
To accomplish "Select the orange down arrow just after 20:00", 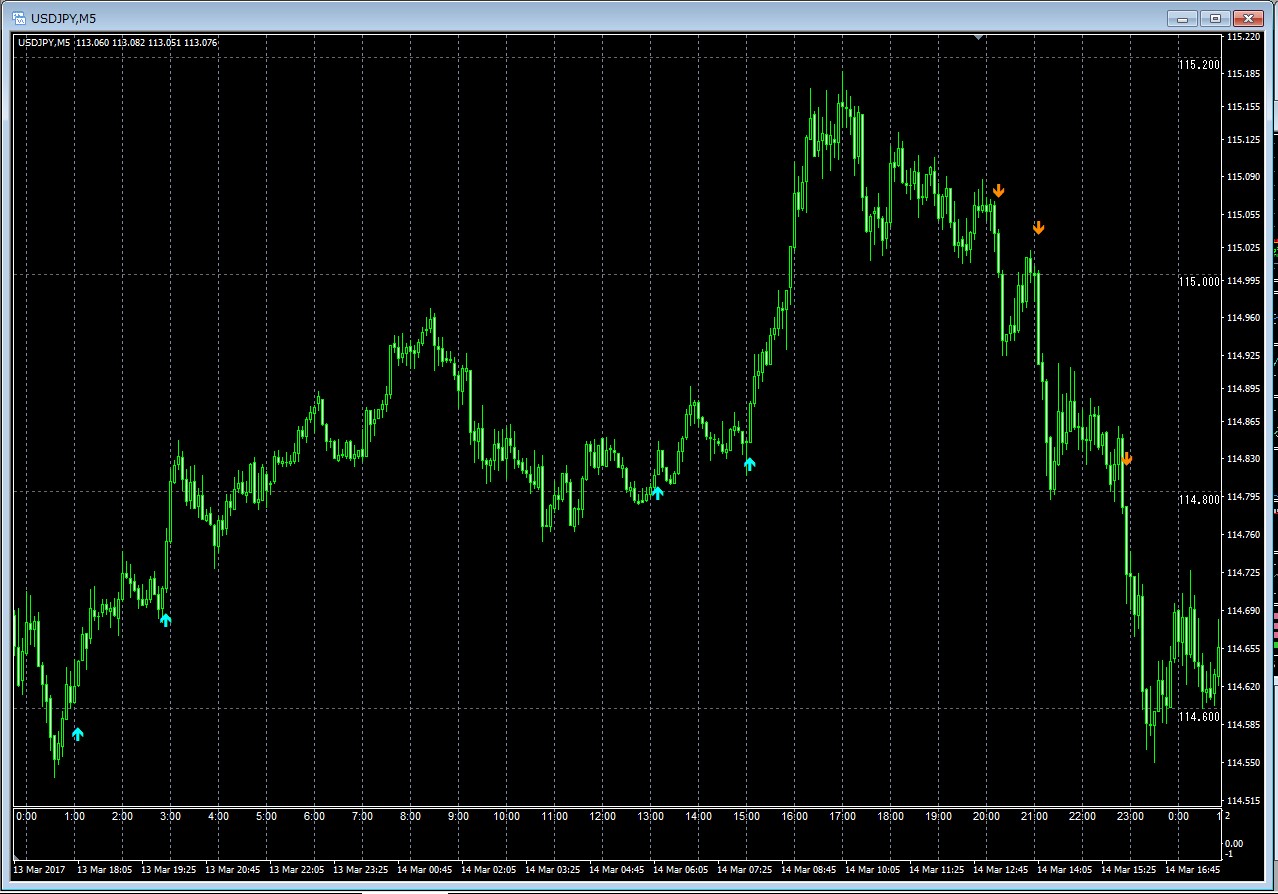I will (x=998, y=190).
